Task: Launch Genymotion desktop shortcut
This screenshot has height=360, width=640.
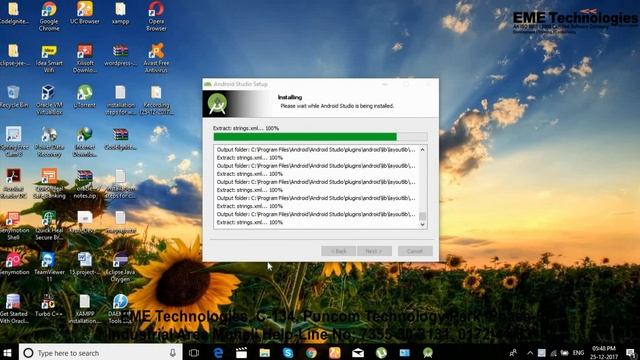Action: click(x=14, y=264)
